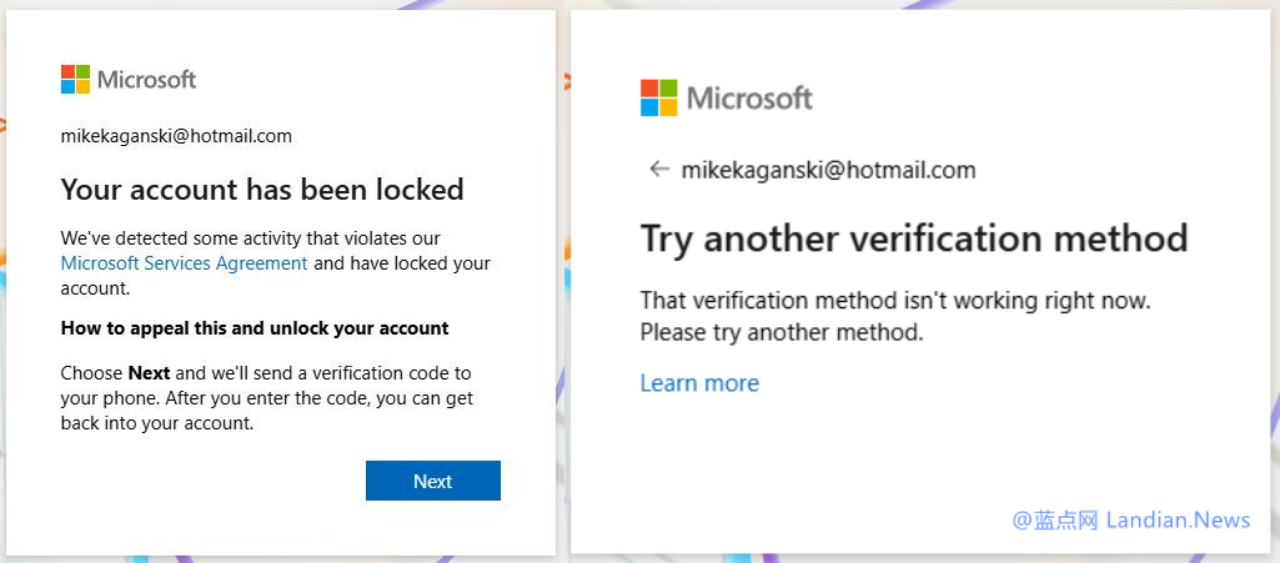The width and height of the screenshot is (1280, 563).
Task: Click the "How to appeal this" bold subheading
Action: tap(254, 328)
